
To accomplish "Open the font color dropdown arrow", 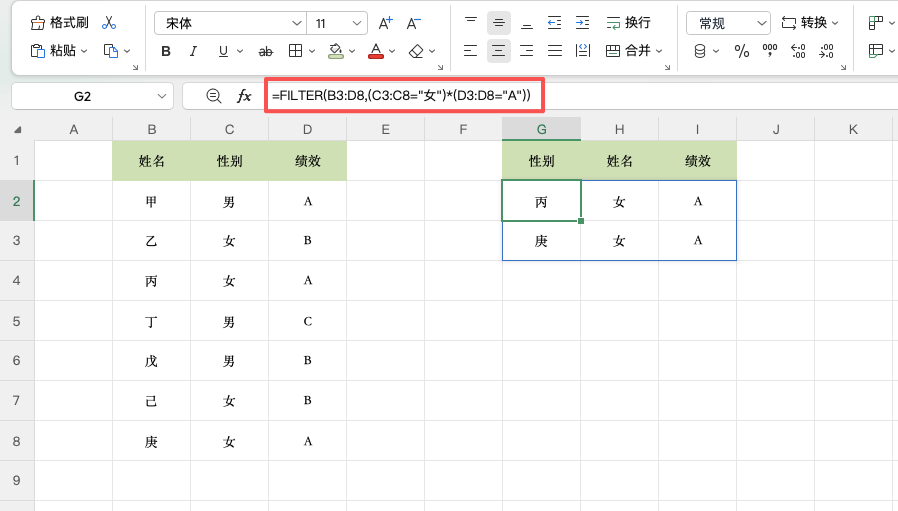I will tap(392, 51).
